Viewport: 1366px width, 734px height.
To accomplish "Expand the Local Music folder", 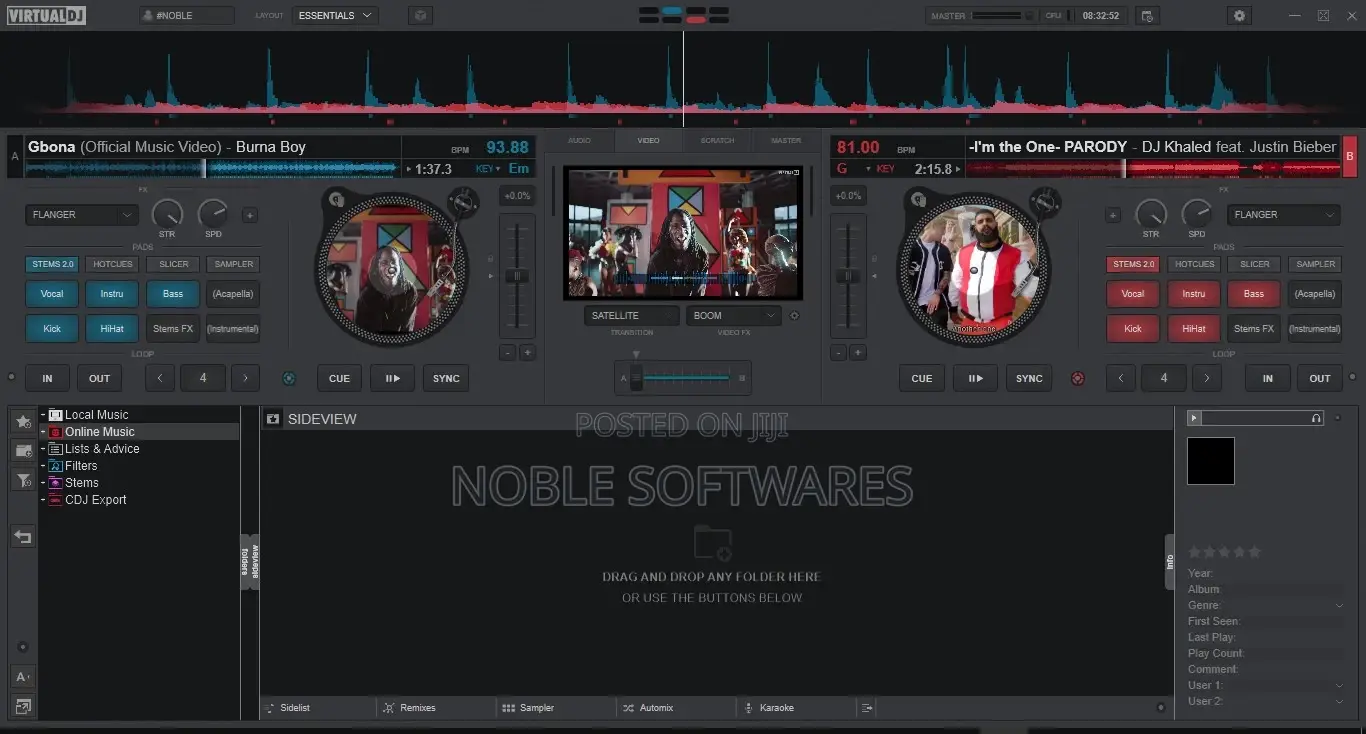I will click(43, 415).
